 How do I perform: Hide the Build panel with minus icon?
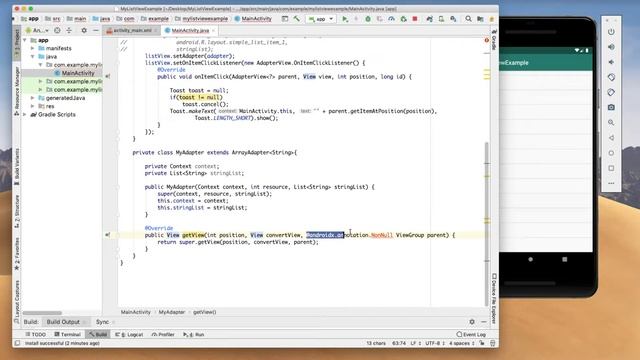coord(484,322)
